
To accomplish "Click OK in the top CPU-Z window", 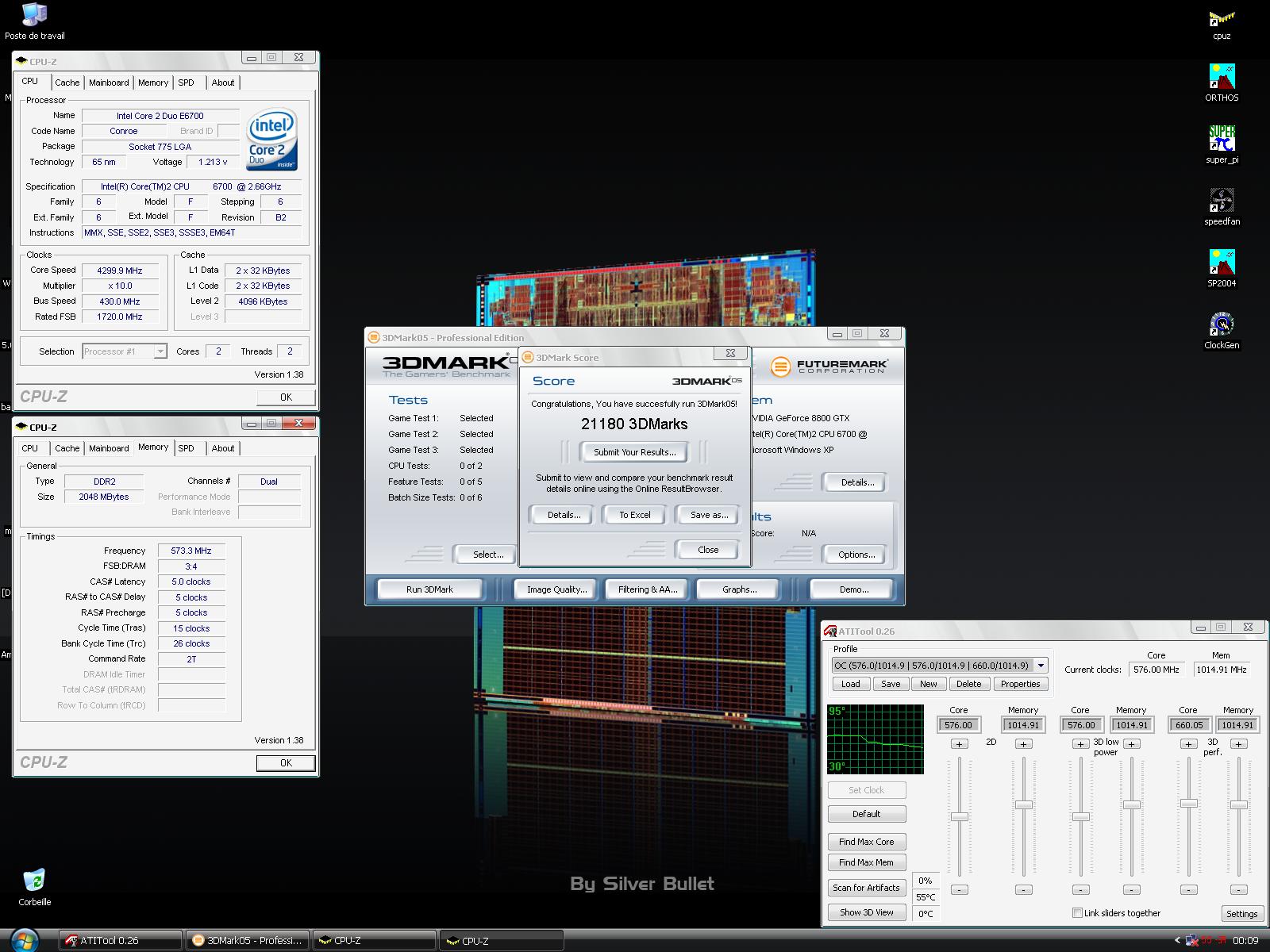I will tap(286, 397).
